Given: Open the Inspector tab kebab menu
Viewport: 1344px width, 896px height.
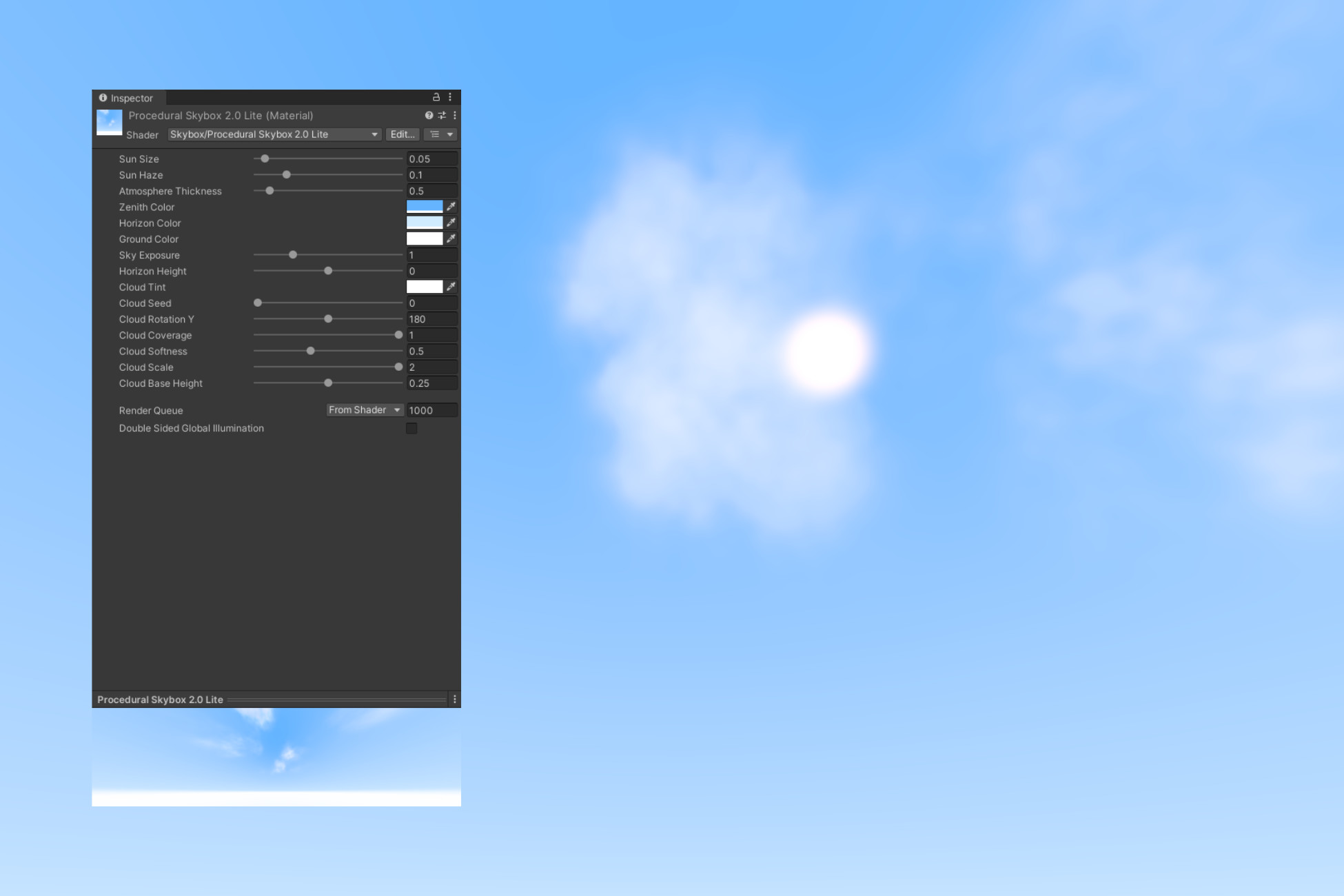Looking at the screenshot, I should pyautogui.click(x=451, y=98).
